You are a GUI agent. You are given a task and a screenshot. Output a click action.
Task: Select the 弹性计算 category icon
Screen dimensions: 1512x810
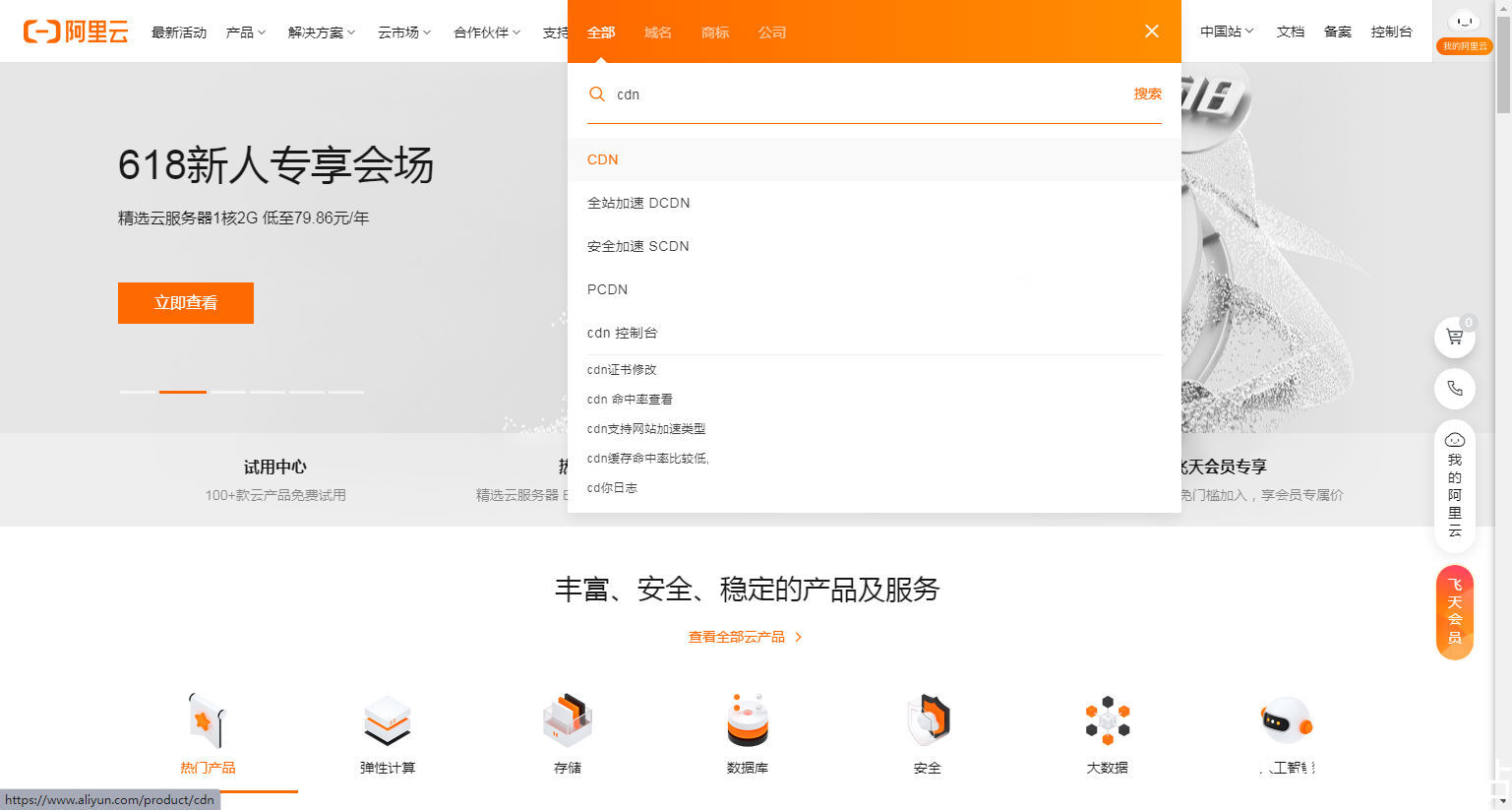tap(387, 721)
